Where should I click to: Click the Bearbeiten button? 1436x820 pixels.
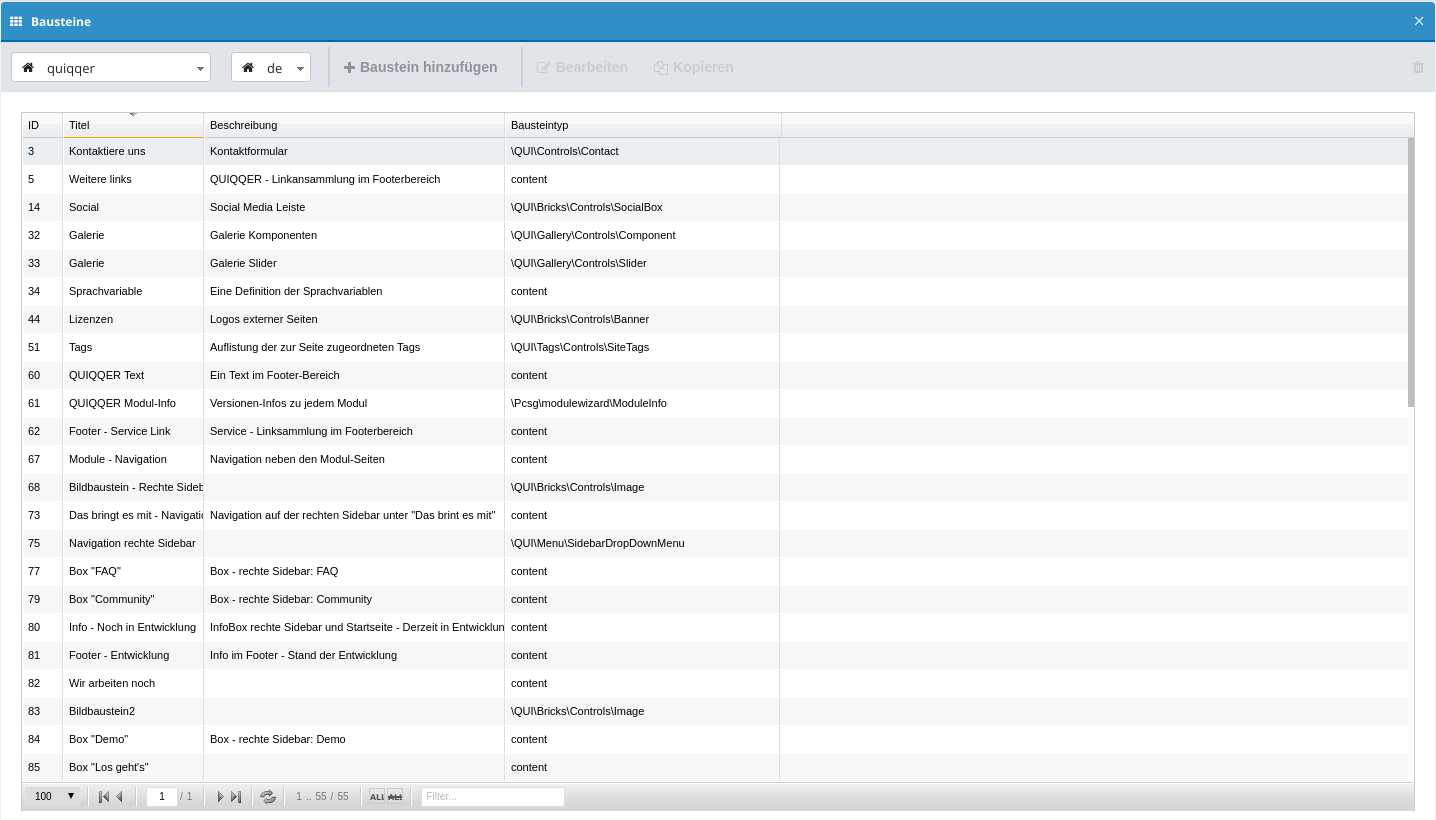(582, 67)
